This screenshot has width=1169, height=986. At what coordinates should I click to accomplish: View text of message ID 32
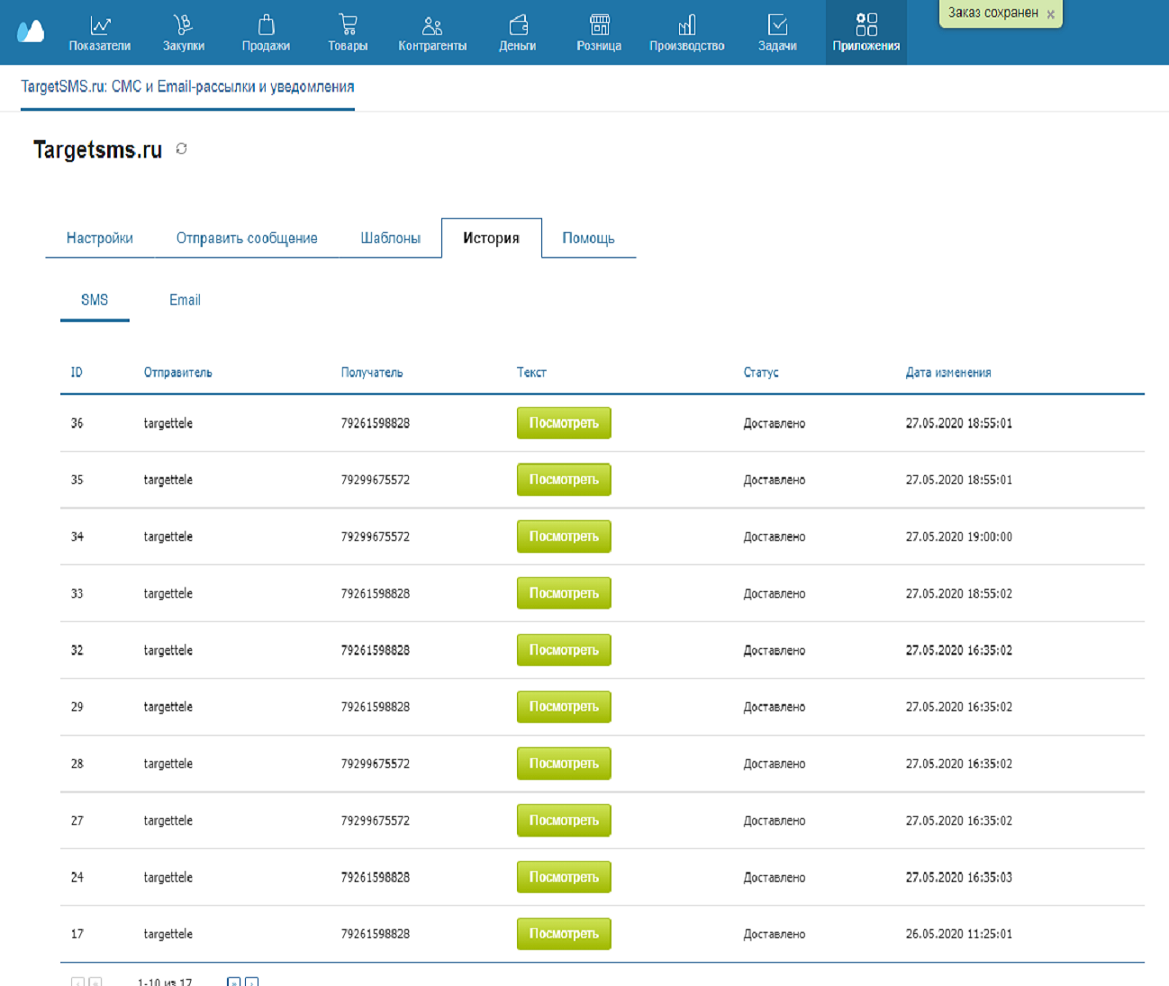tap(564, 650)
